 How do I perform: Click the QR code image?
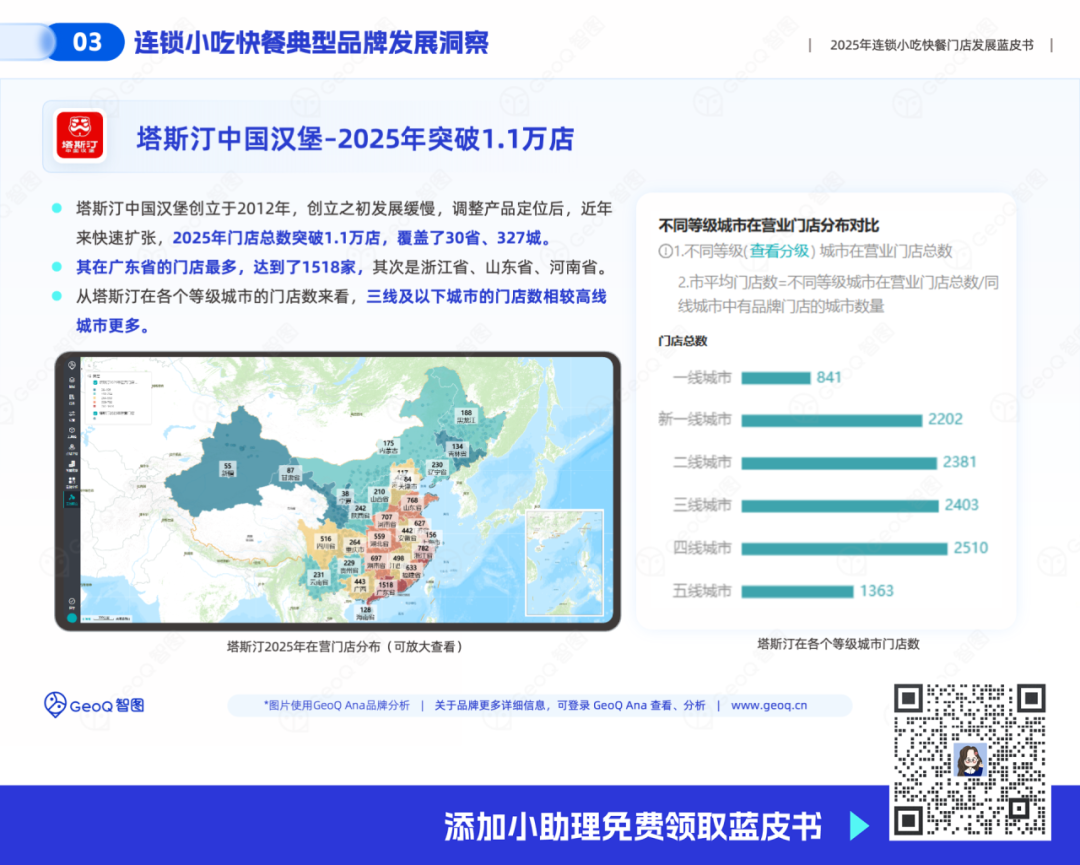pyautogui.click(x=969, y=761)
